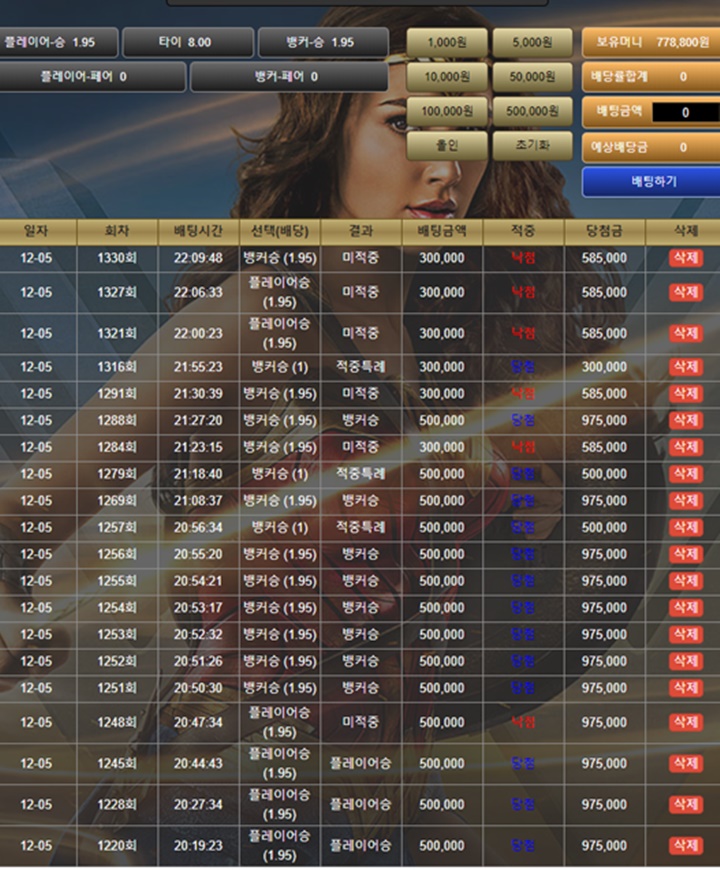Choose the 뱅커-승 1.95 bet option
The width and height of the screenshot is (720, 870).
[x=323, y=42]
